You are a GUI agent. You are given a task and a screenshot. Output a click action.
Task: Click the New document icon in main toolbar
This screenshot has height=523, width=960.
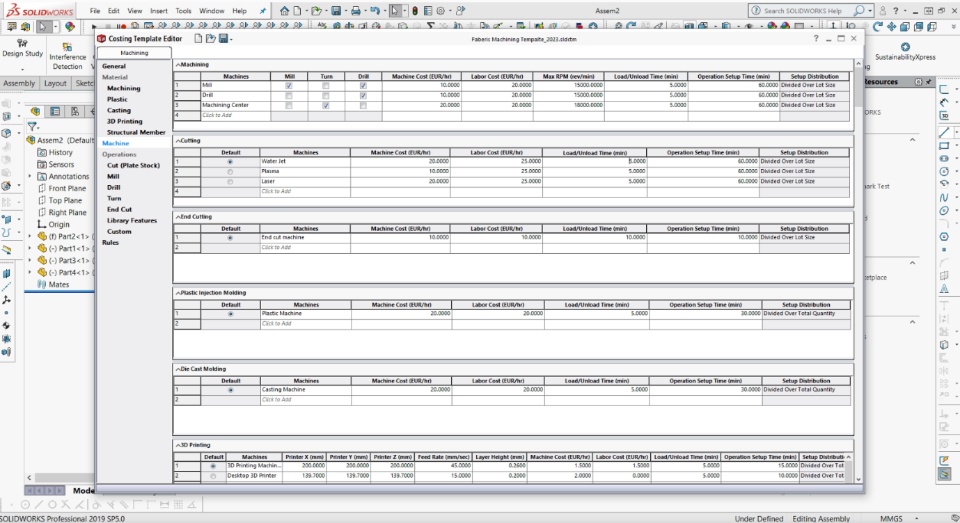tap(298, 10)
